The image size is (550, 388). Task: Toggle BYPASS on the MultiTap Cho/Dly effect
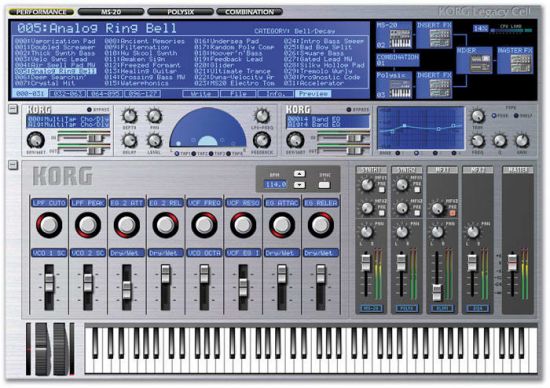point(89,110)
